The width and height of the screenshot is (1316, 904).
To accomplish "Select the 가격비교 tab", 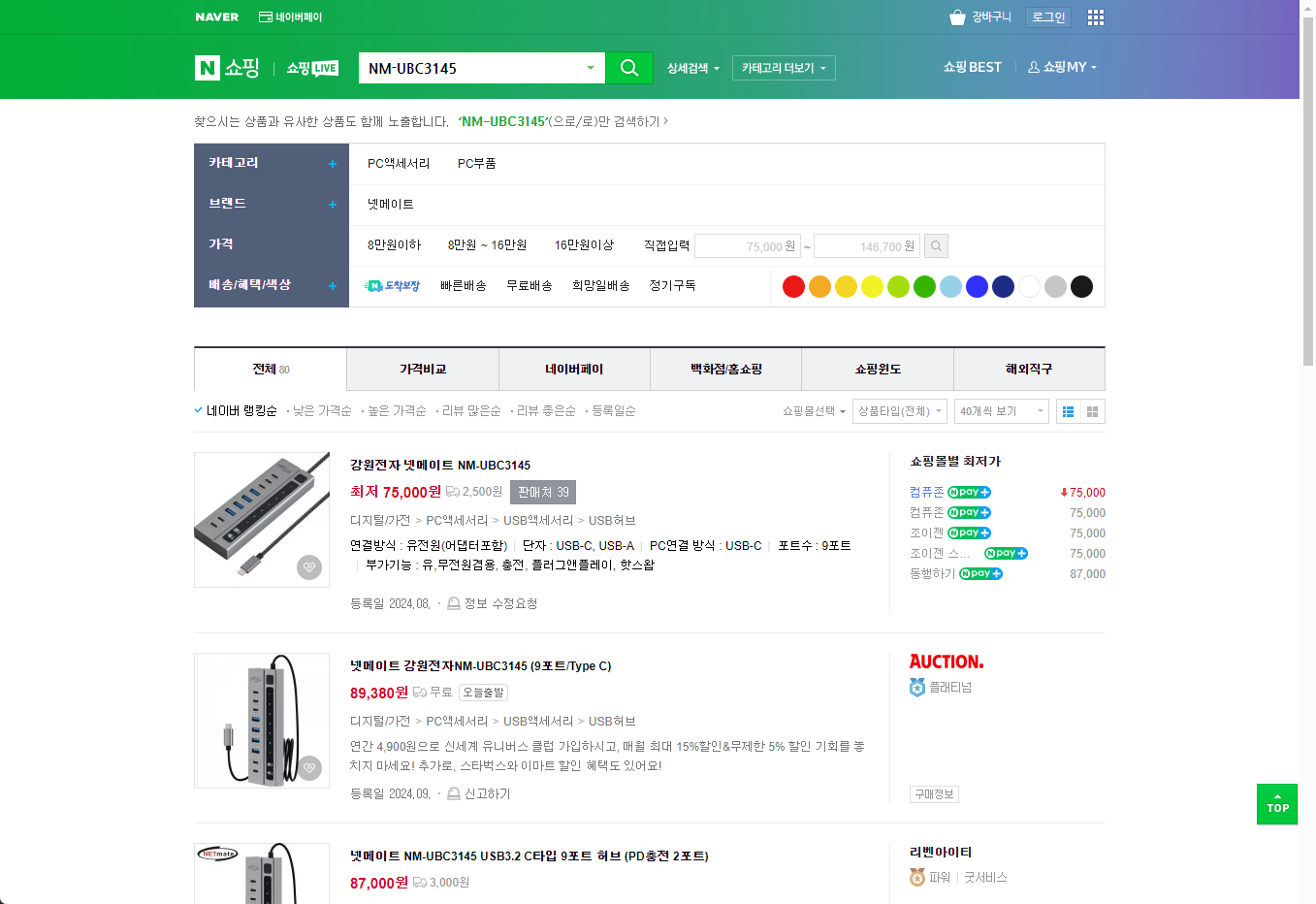I will click(423, 370).
